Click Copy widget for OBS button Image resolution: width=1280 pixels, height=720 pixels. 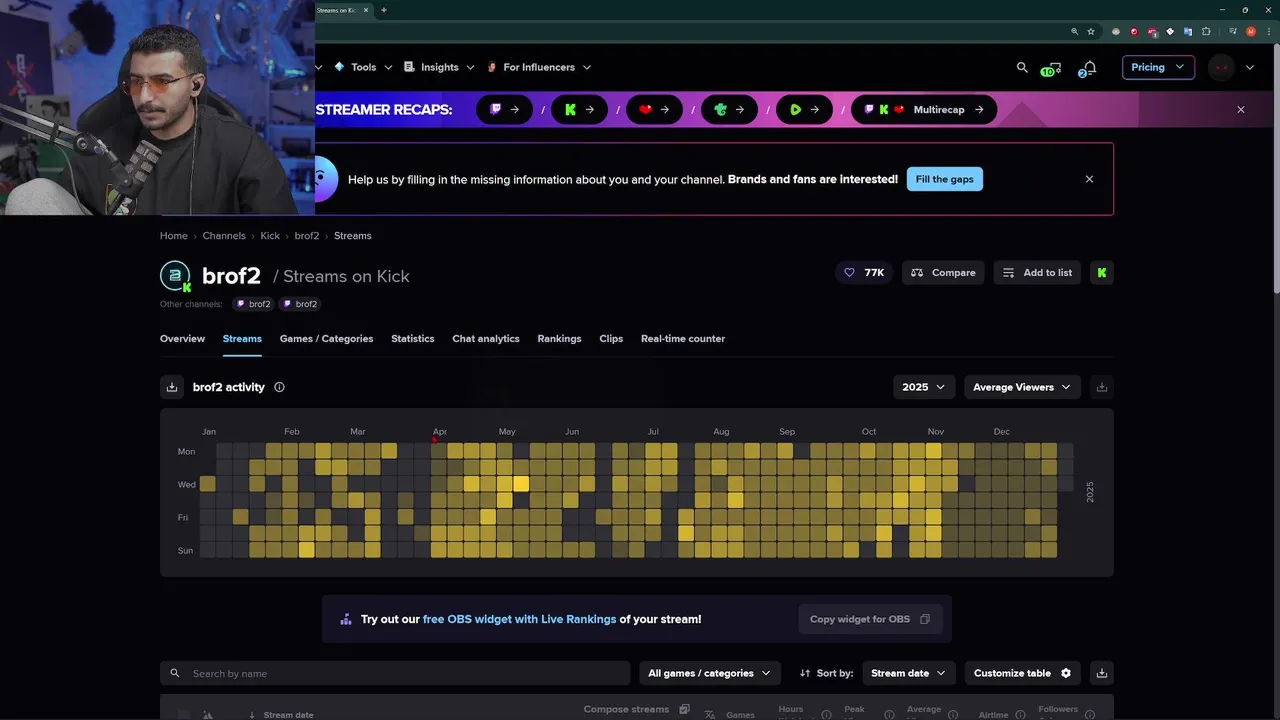point(870,619)
